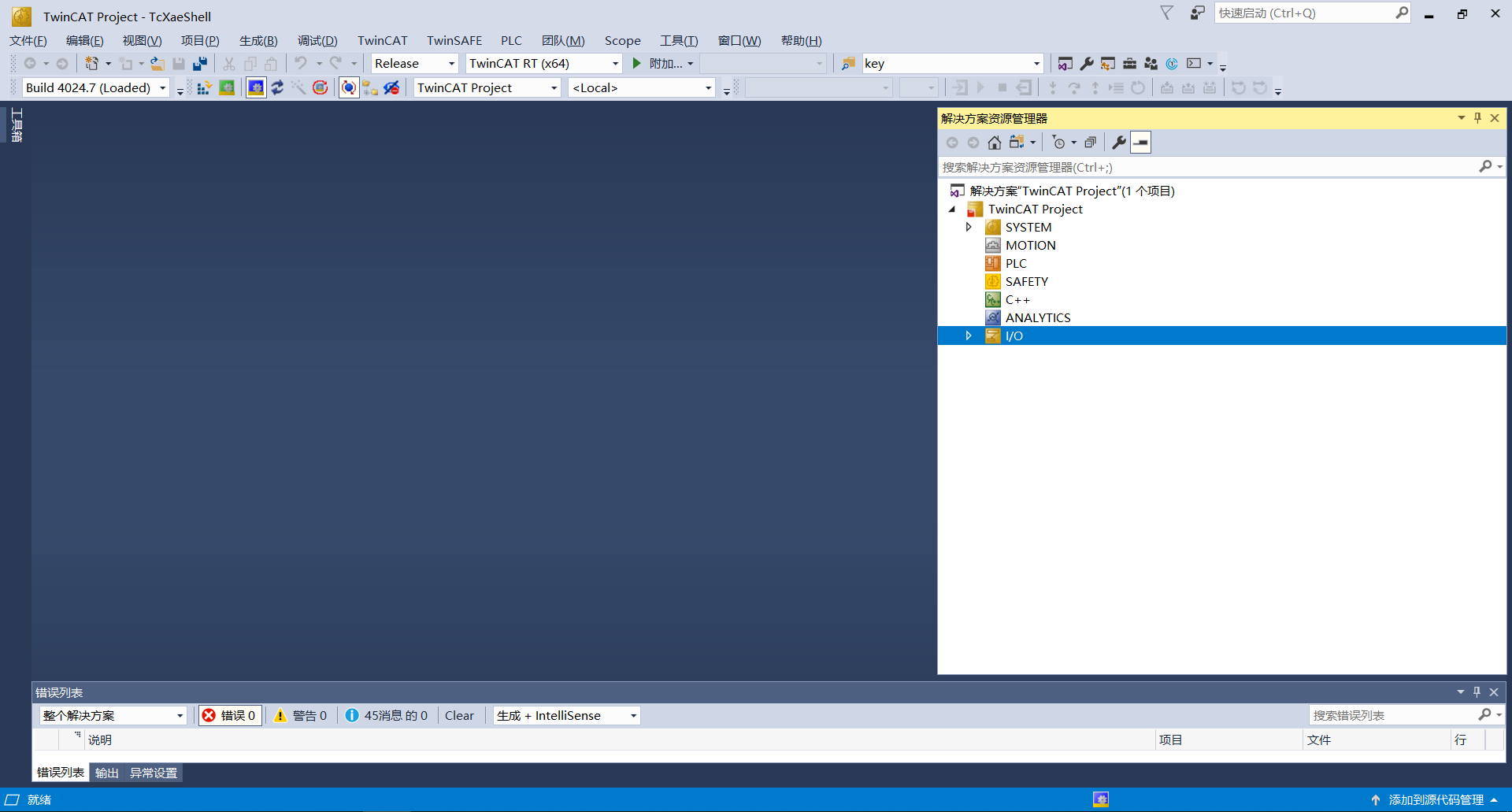Toggle the Messages filter button
This screenshot has width=1512, height=812.
point(386,716)
